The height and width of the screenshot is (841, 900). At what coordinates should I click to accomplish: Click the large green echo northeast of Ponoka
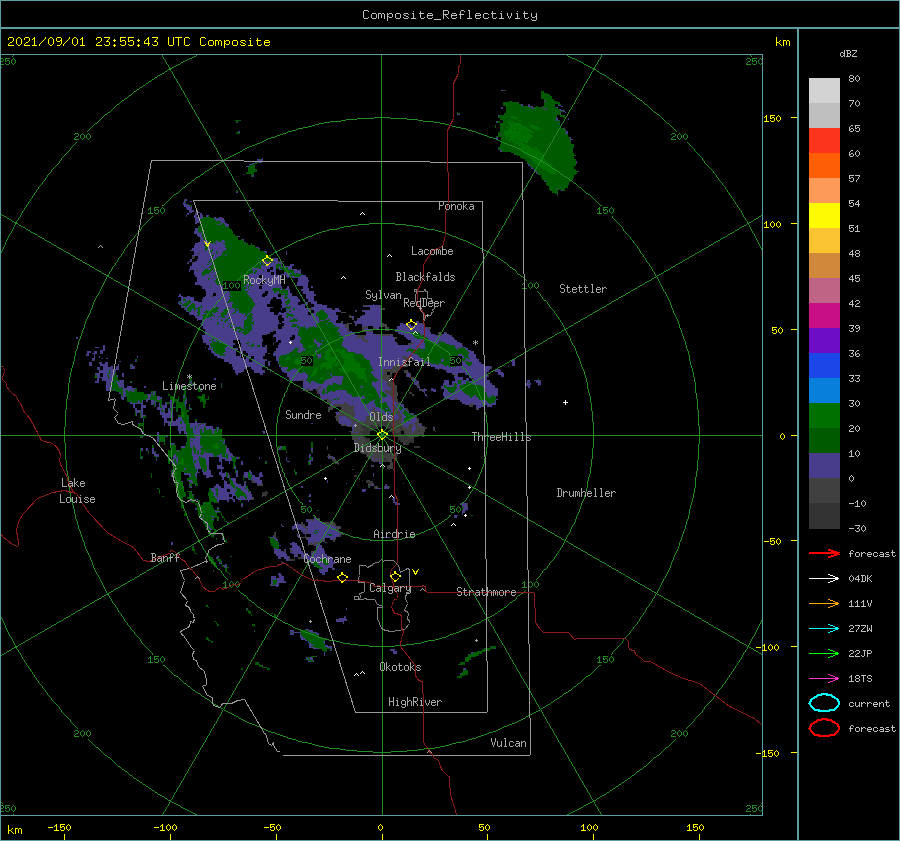coord(537,142)
